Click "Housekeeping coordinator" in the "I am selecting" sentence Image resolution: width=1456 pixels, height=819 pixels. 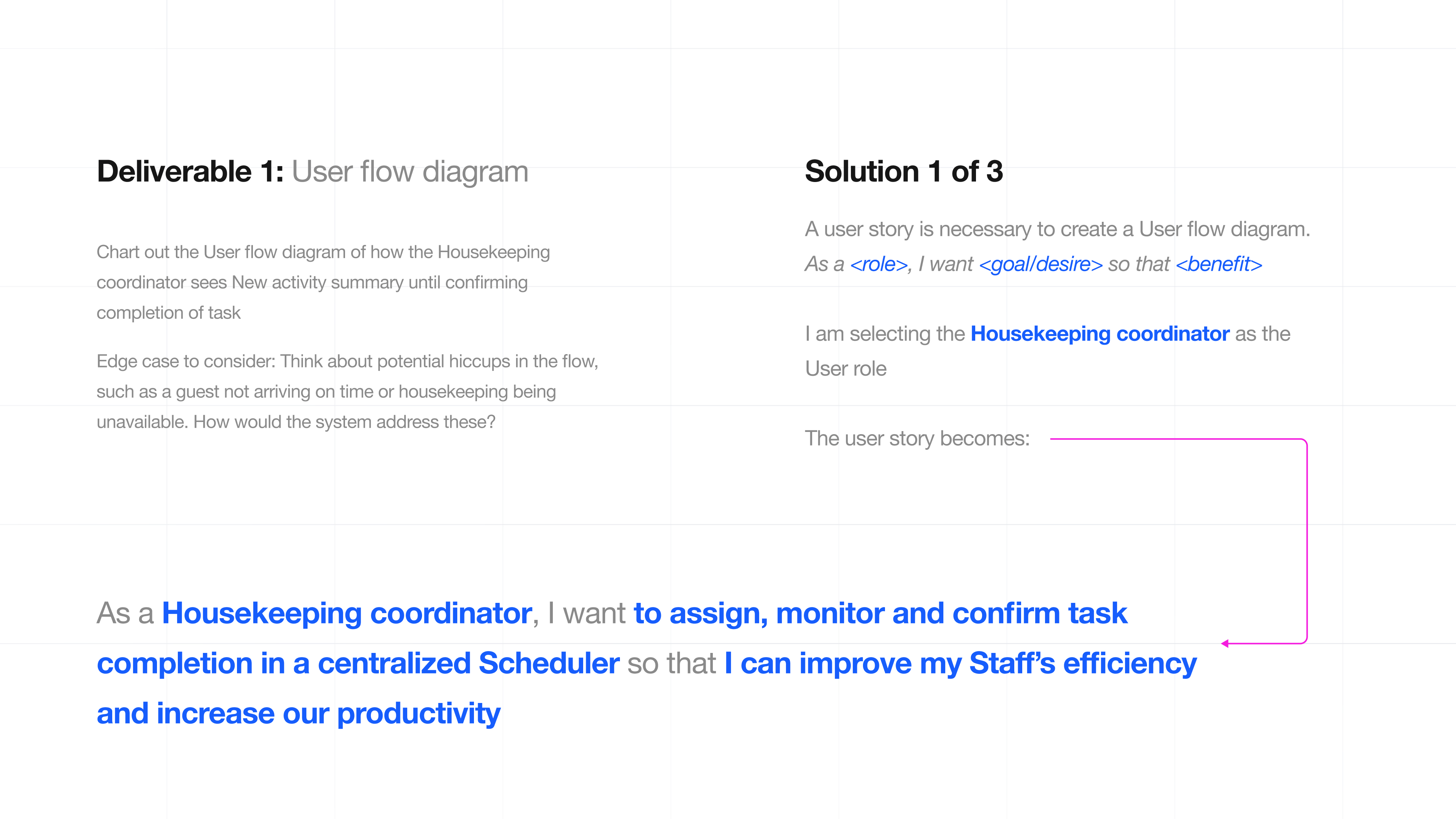click(x=1099, y=334)
